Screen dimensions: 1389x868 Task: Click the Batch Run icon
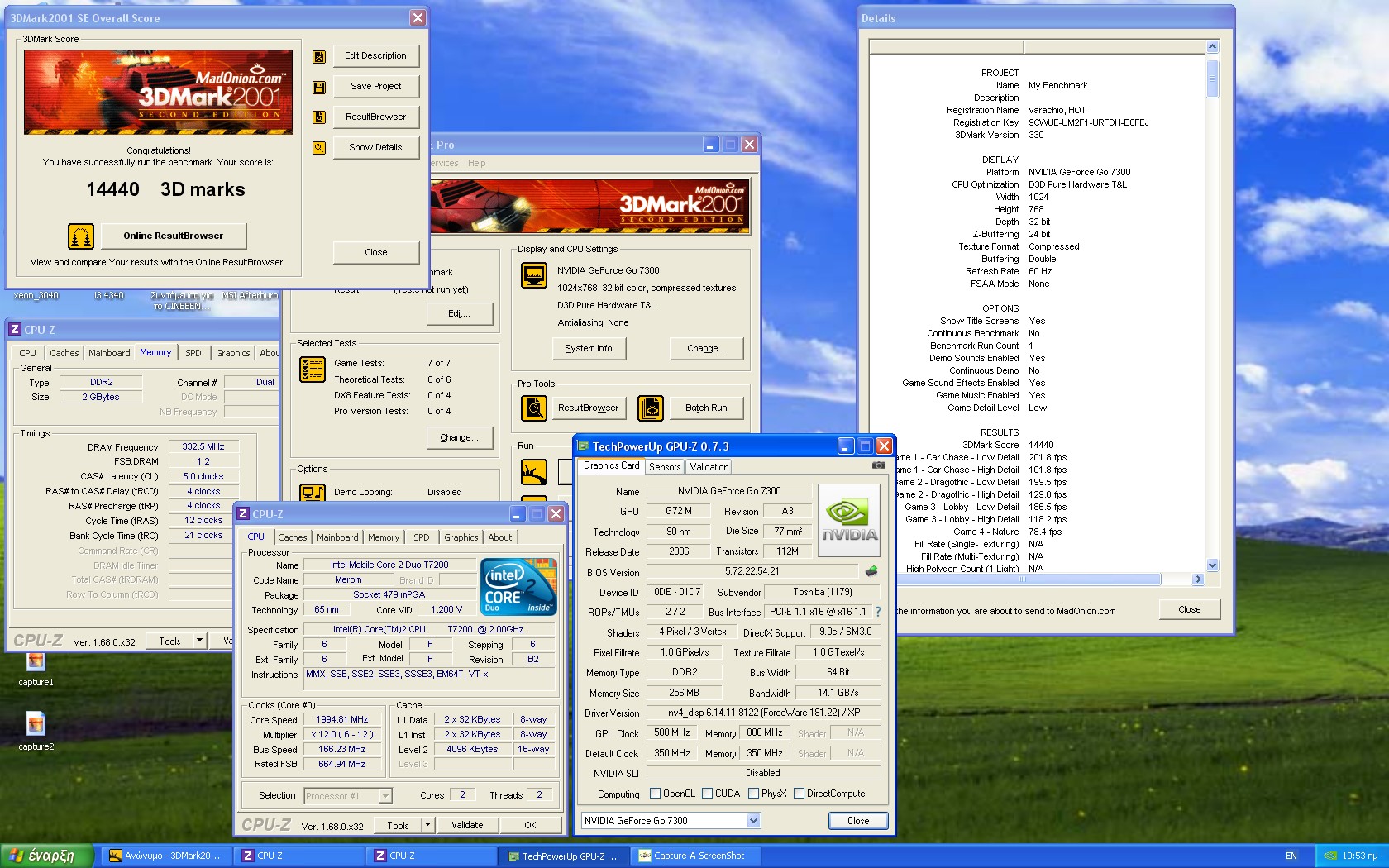(651, 408)
